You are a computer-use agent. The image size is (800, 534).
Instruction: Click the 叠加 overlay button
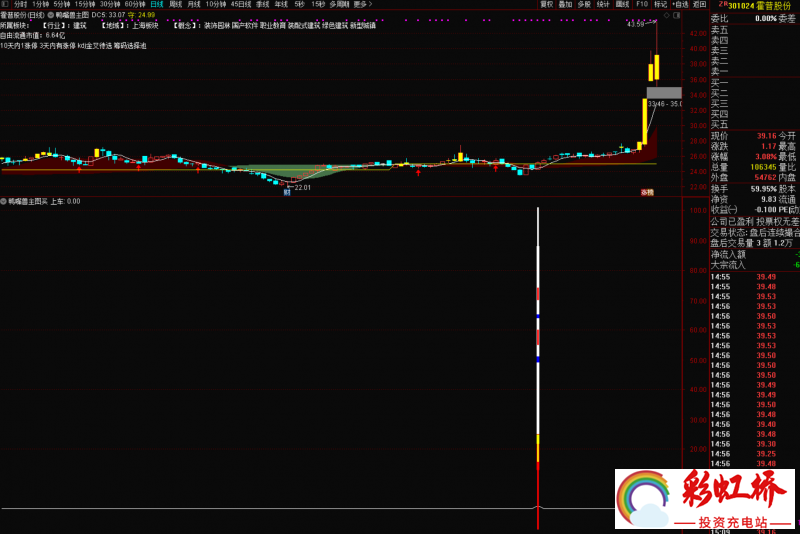coord(565,4)
